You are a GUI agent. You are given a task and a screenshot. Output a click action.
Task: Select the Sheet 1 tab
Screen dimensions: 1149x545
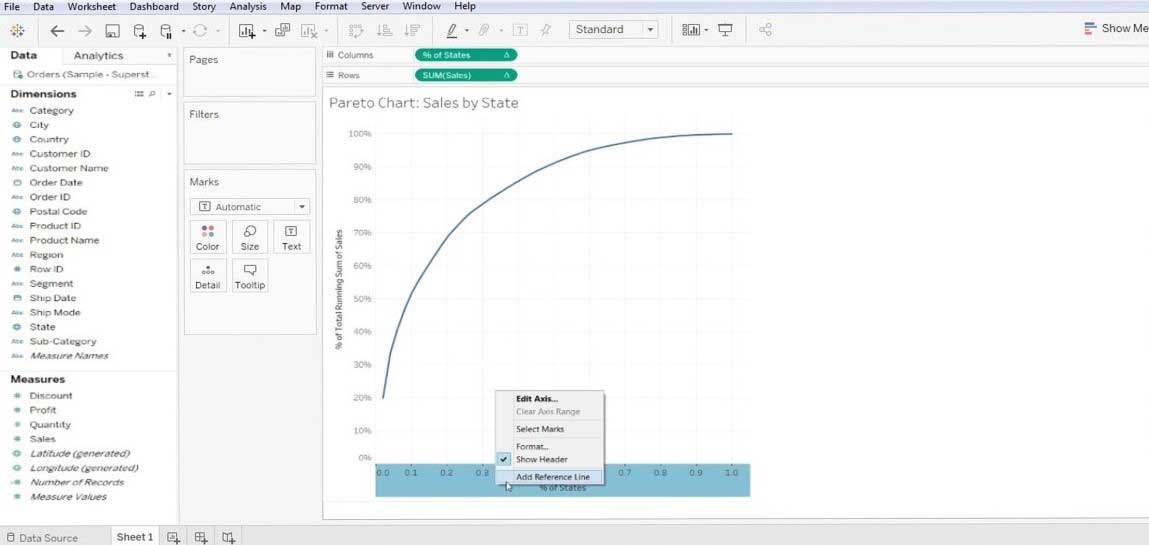pos(135,537)
